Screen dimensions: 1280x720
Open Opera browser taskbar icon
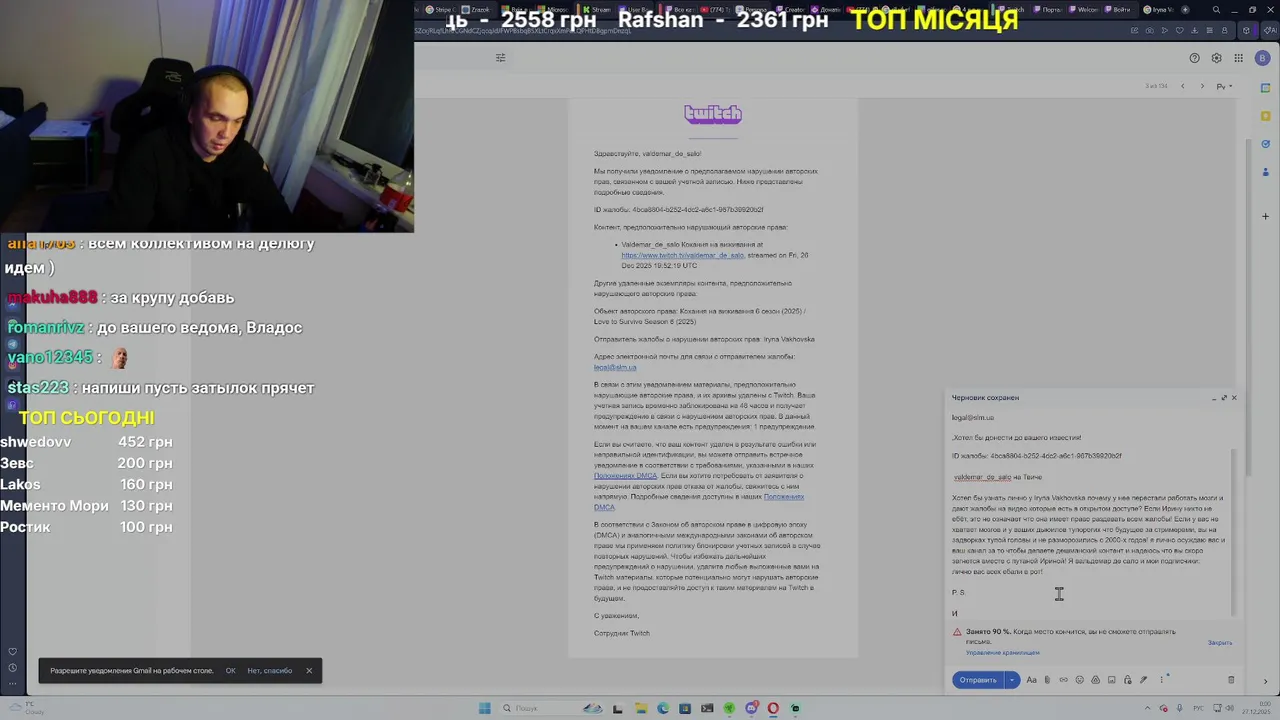pos(773,708)
